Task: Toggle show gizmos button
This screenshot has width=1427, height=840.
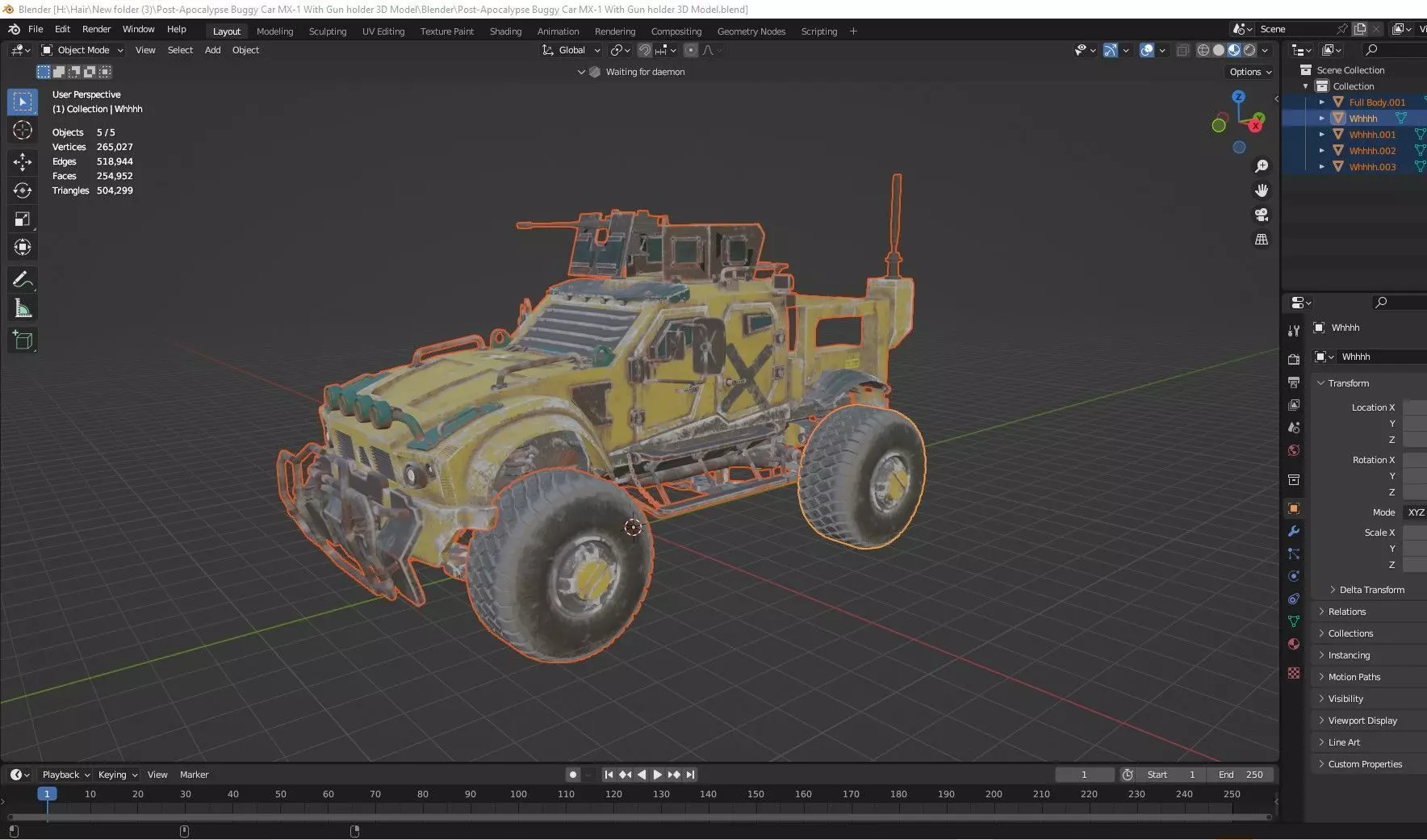Action: pyautogui.click(x=1111, y=50)
